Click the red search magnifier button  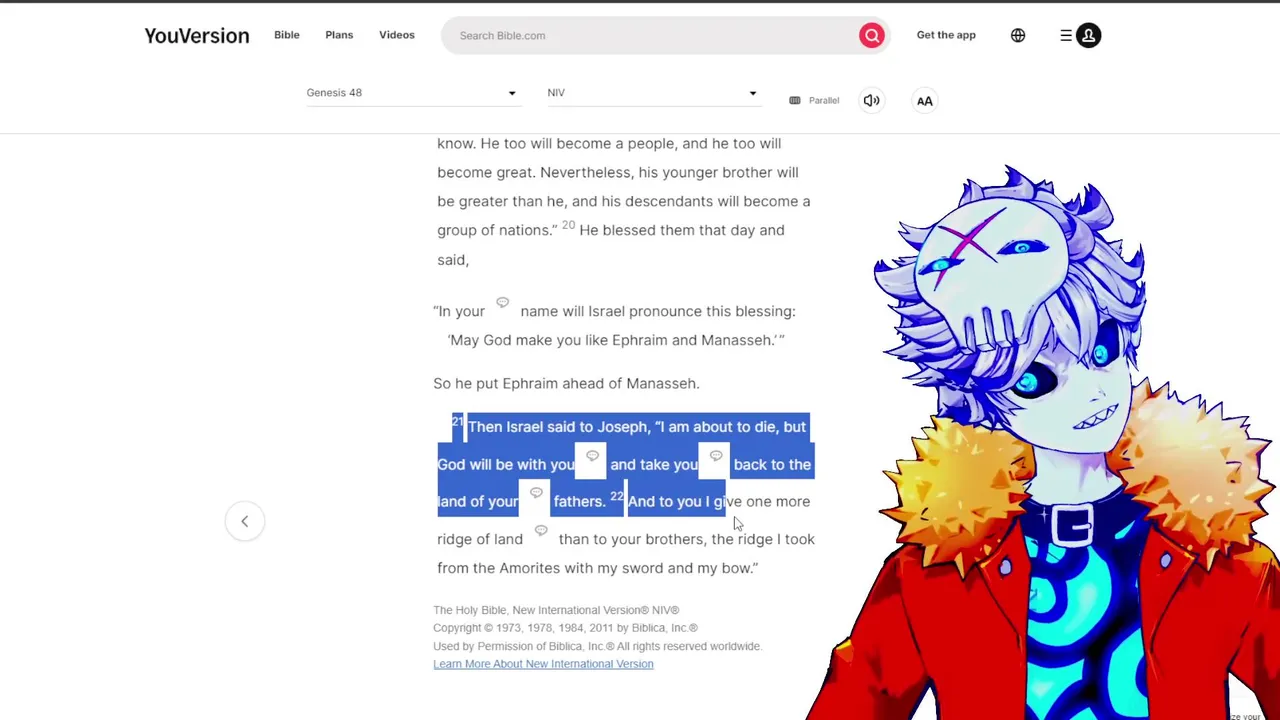[872, 36]
